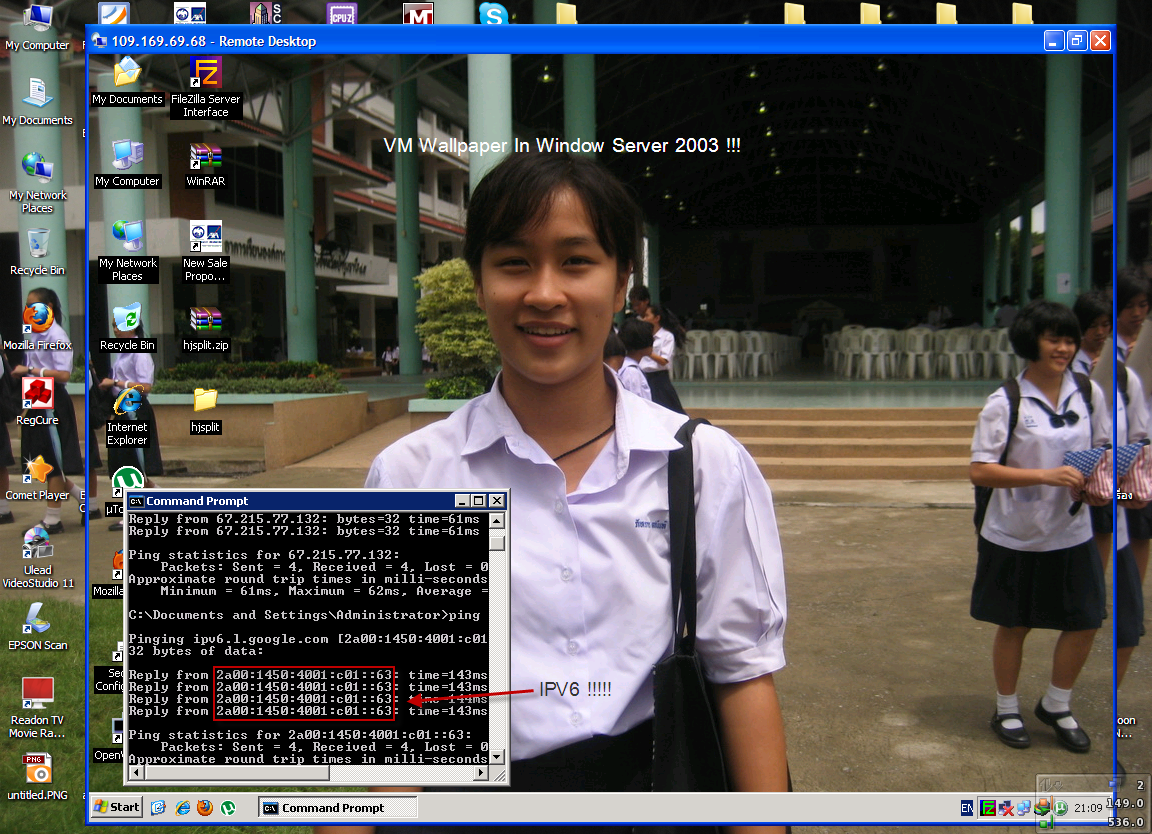
Task: Launch Mozilla Firefox from local desktop
Action: tap(37, 327)
